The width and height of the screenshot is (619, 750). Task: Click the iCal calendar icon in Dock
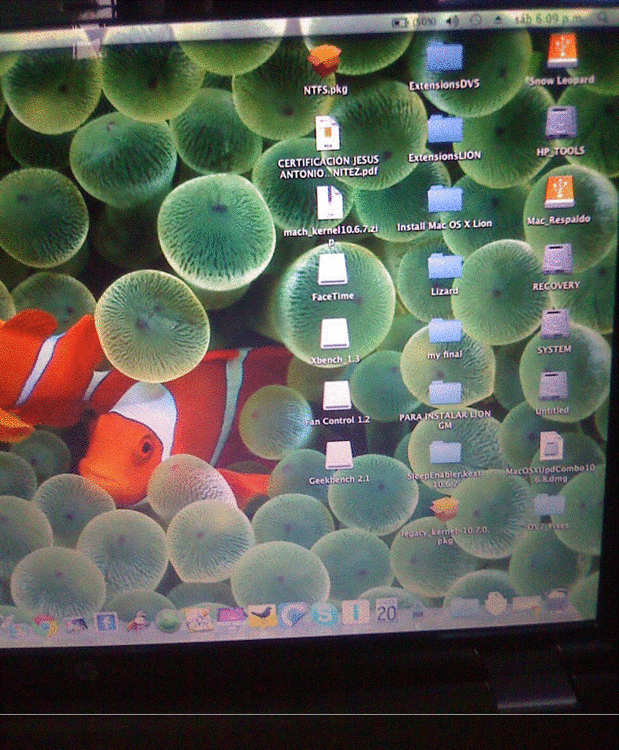tap(386, 612)
